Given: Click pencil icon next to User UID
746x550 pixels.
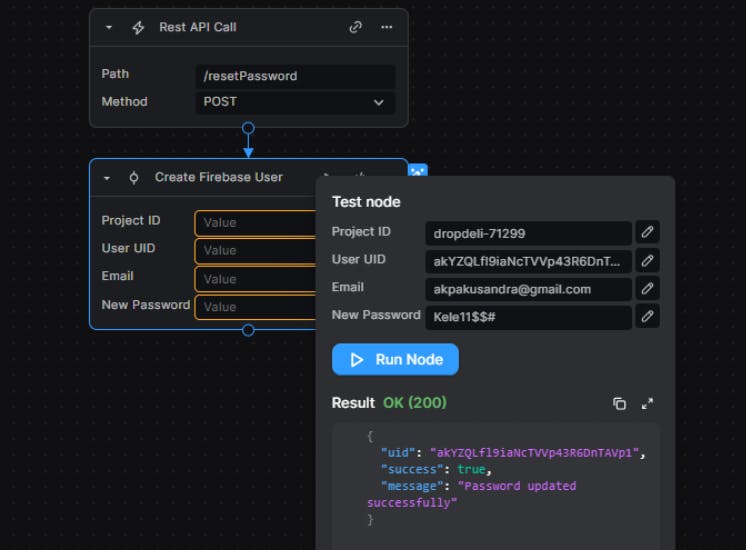Looking at the screenshot, I should (647, 260).
